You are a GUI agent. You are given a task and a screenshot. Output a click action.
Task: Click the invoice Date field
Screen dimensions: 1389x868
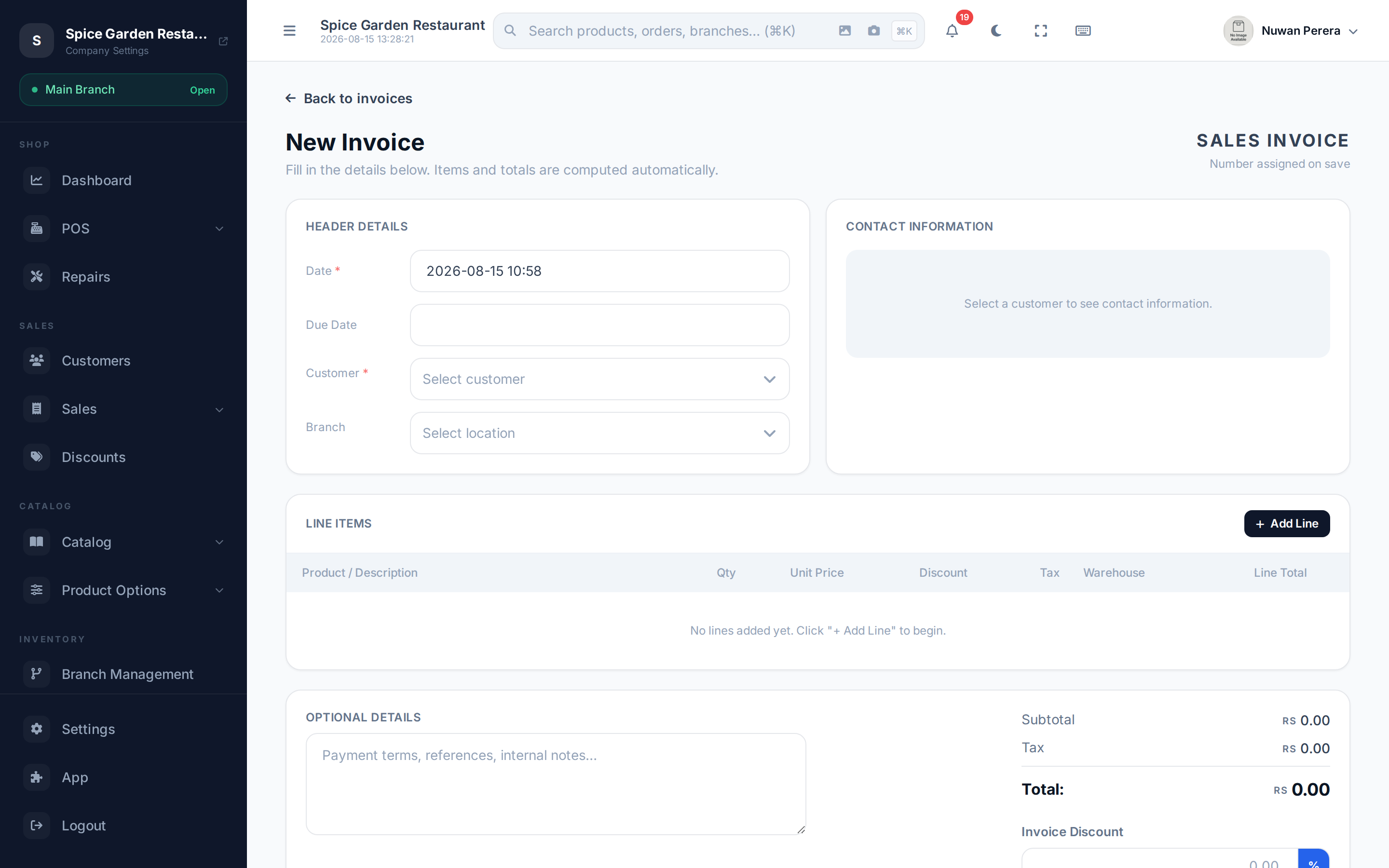(x=600, y=271)
